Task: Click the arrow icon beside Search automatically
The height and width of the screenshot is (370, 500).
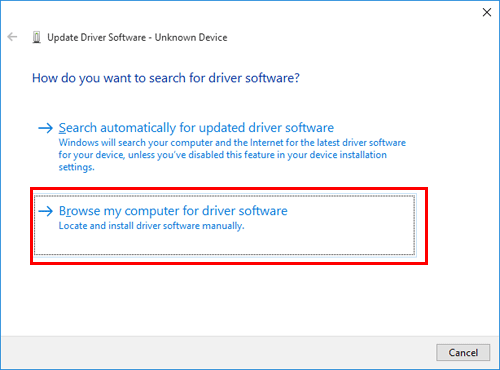Action: click(46, 128)
